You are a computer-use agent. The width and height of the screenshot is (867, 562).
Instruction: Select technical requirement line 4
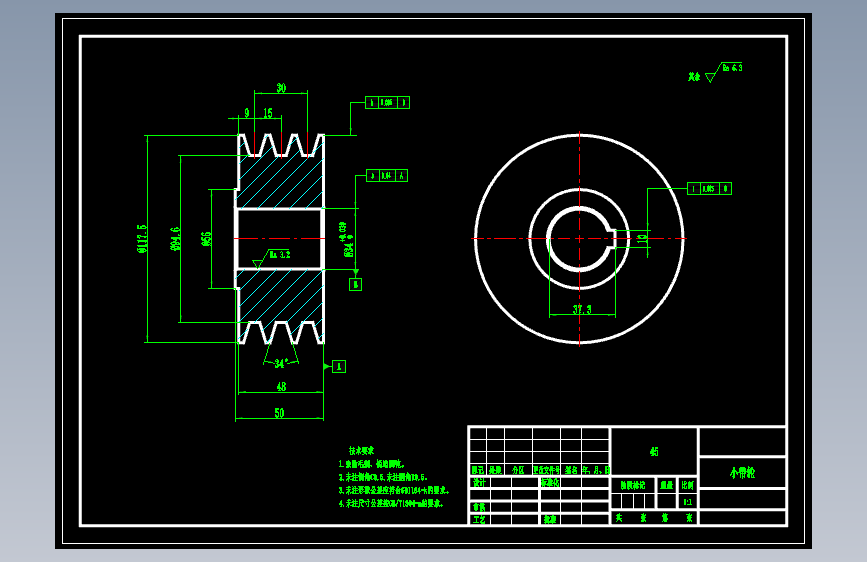point(390,503)
